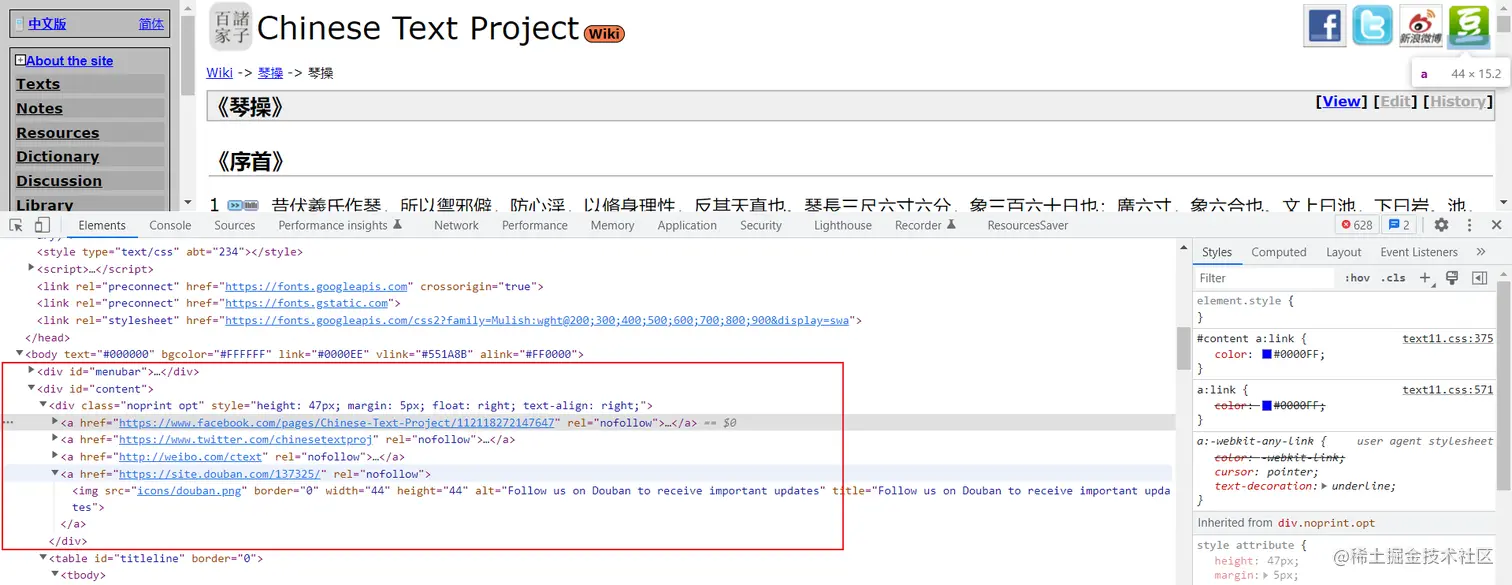
Task: Switch to the Console tab
Action: pyautogui.click(x=170, y=225)
